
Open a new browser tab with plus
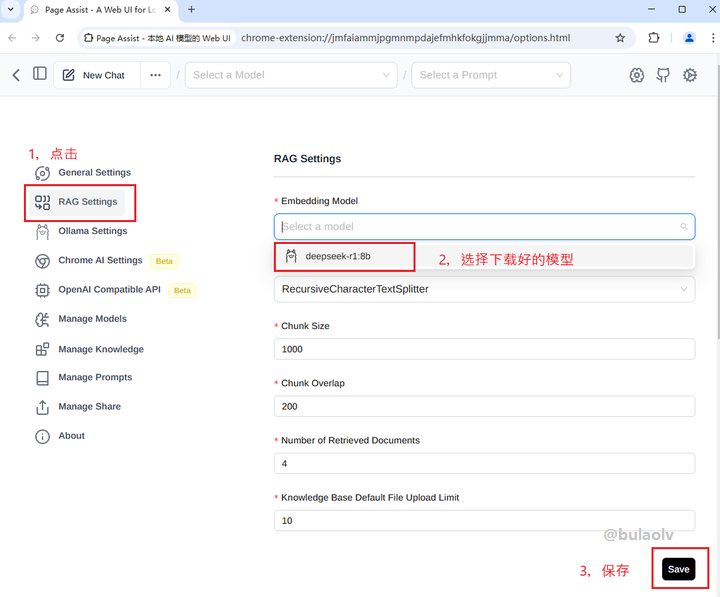pos(191,9)
